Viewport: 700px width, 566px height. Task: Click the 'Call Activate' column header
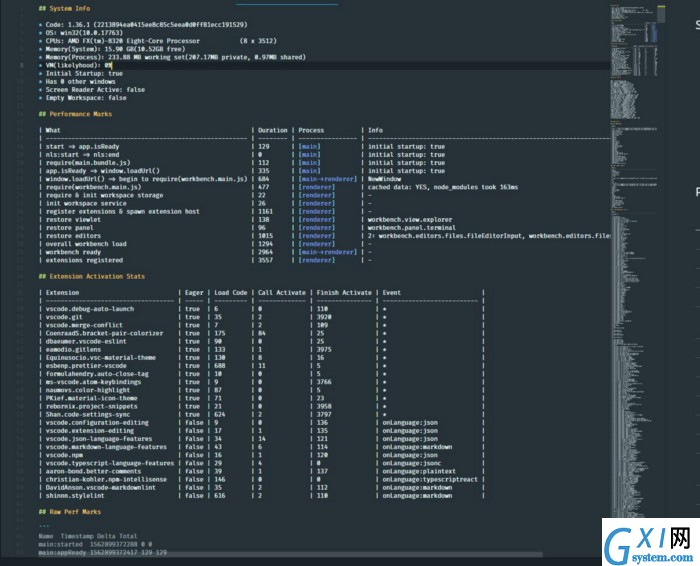(282, 292)
